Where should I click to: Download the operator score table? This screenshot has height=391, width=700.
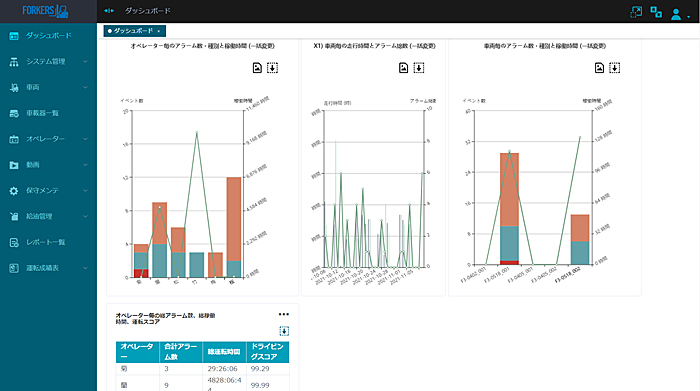[284, 331]
